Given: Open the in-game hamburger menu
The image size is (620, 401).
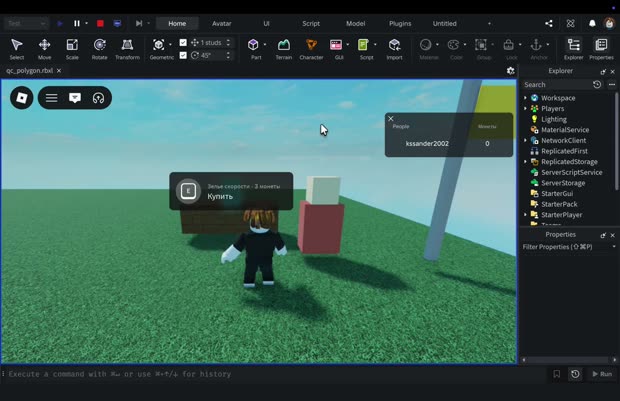Looking at the screenshot, I should coord(51,98).
